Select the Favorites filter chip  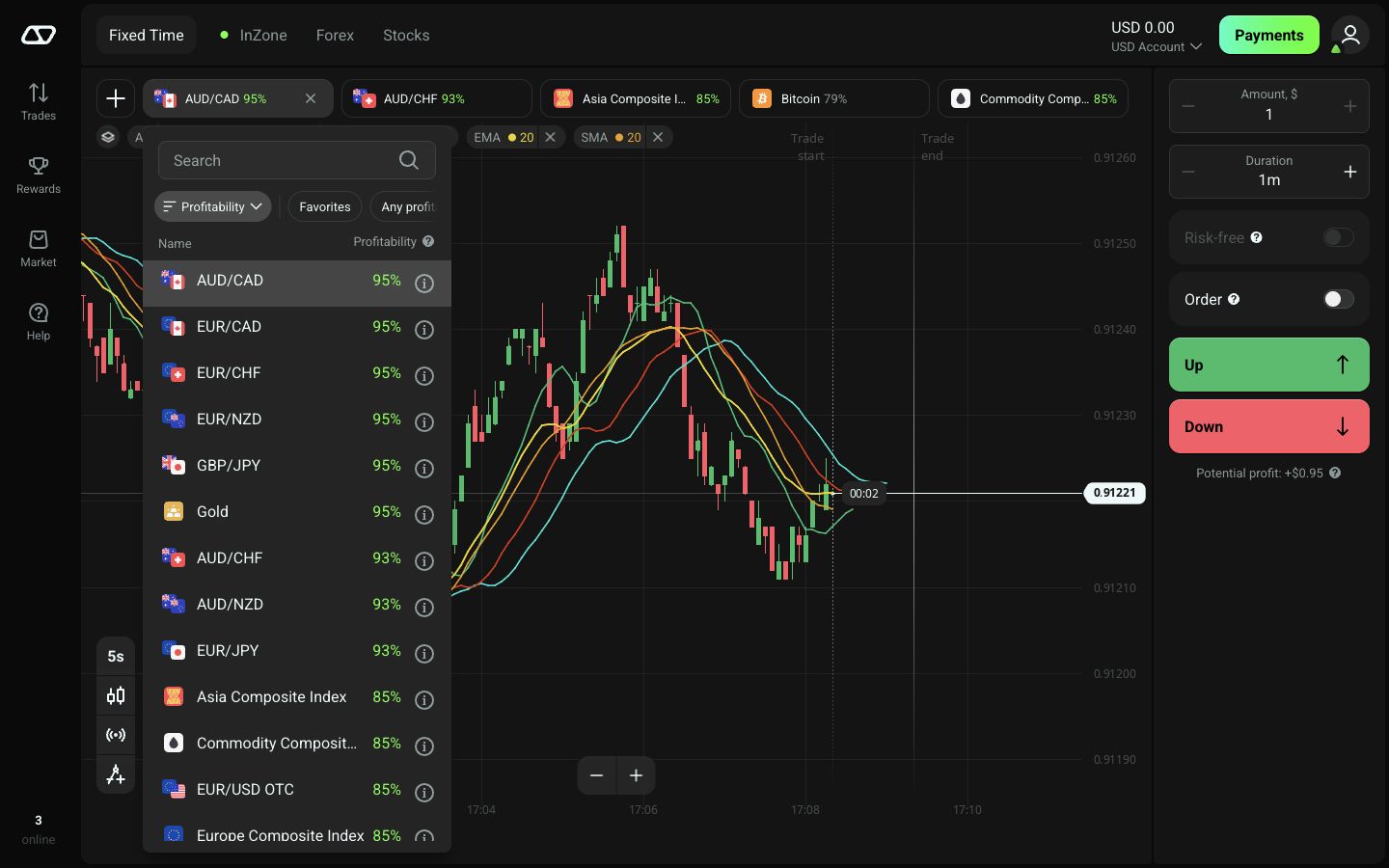pyautogui.click(x=325, y=206)
